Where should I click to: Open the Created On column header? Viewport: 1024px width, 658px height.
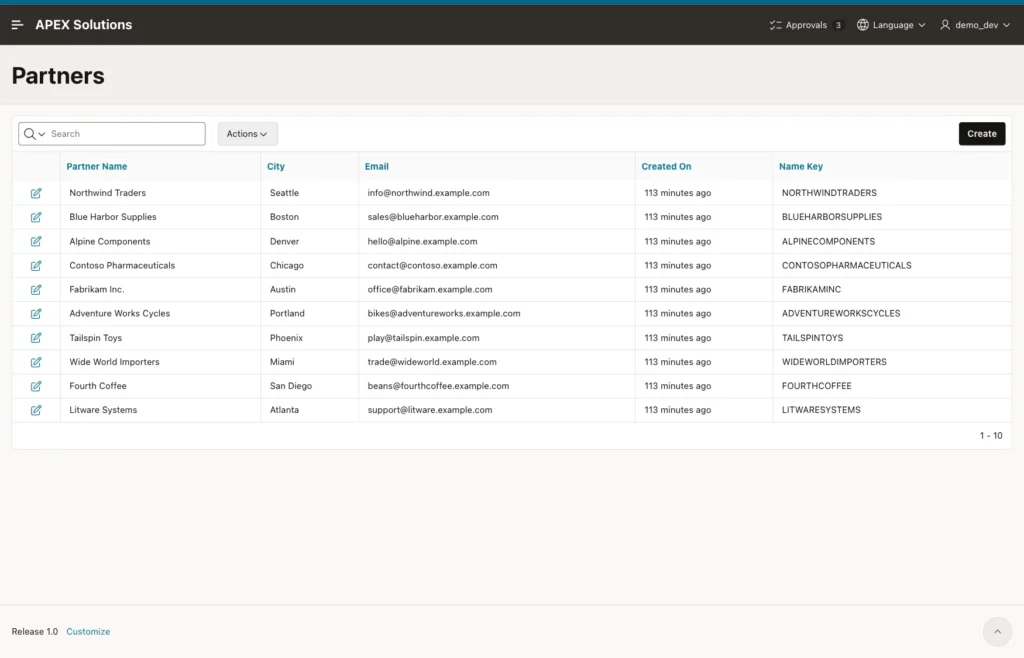click(666, 166)
